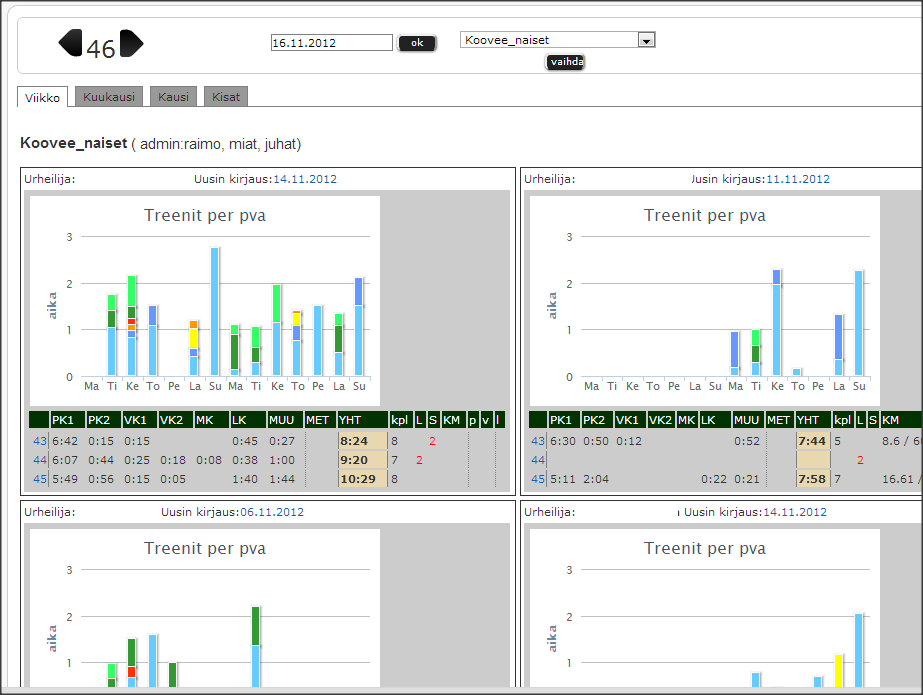Viewport: 923px width, 695px height.
Task: Switch to the Kuukausi tab
Action: pos(109,97)
